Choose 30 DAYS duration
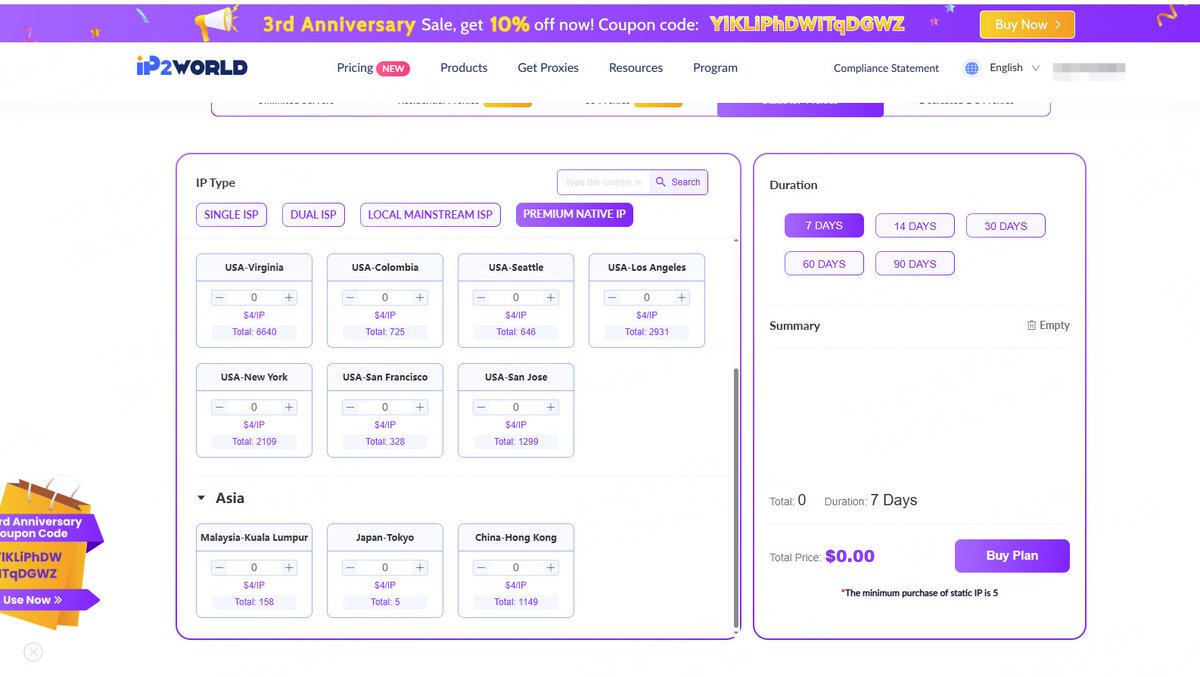Screen dimensions: 1200x677 pos(1006,226)
